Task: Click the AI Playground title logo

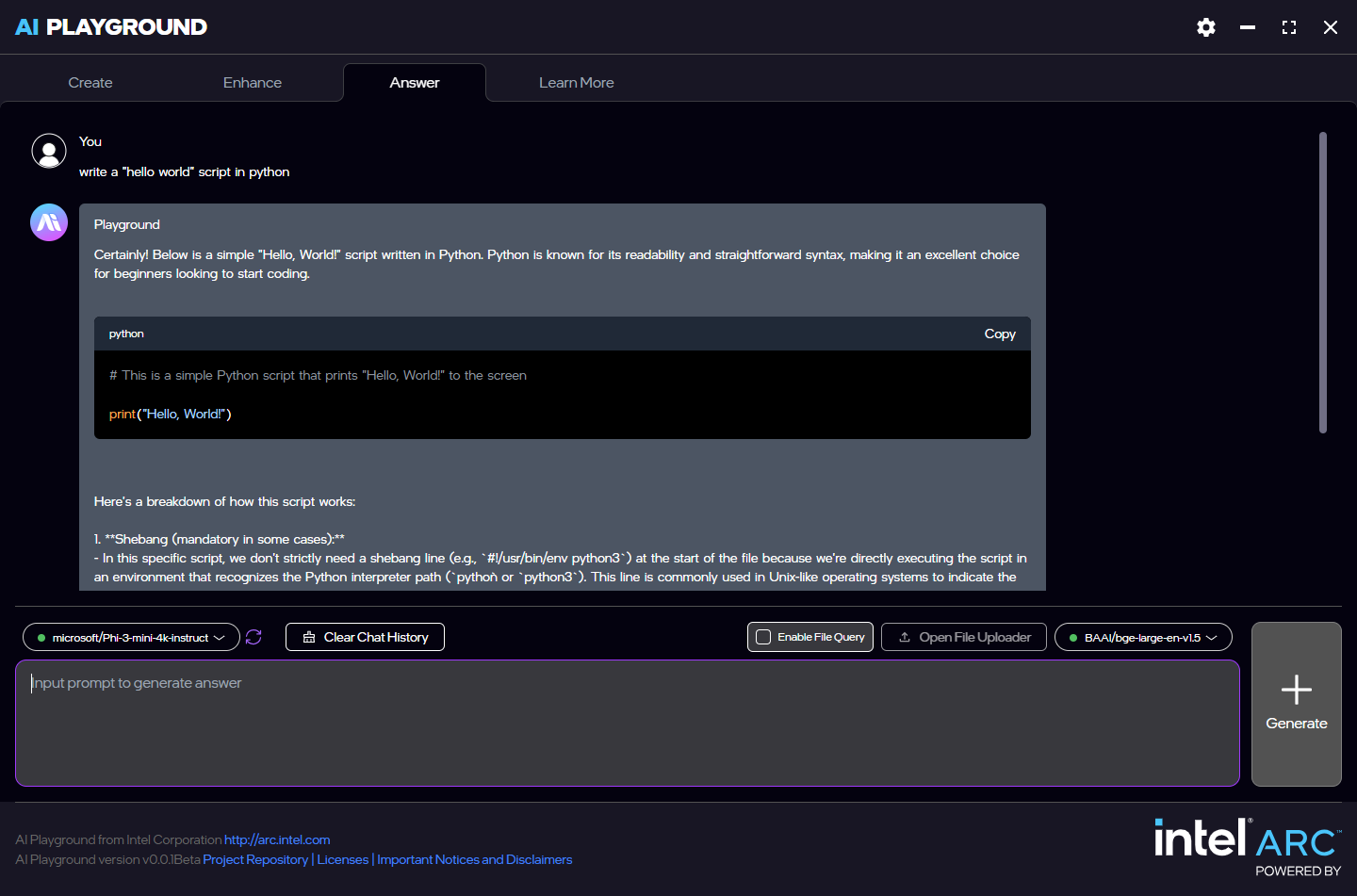Action: point(111,27)
